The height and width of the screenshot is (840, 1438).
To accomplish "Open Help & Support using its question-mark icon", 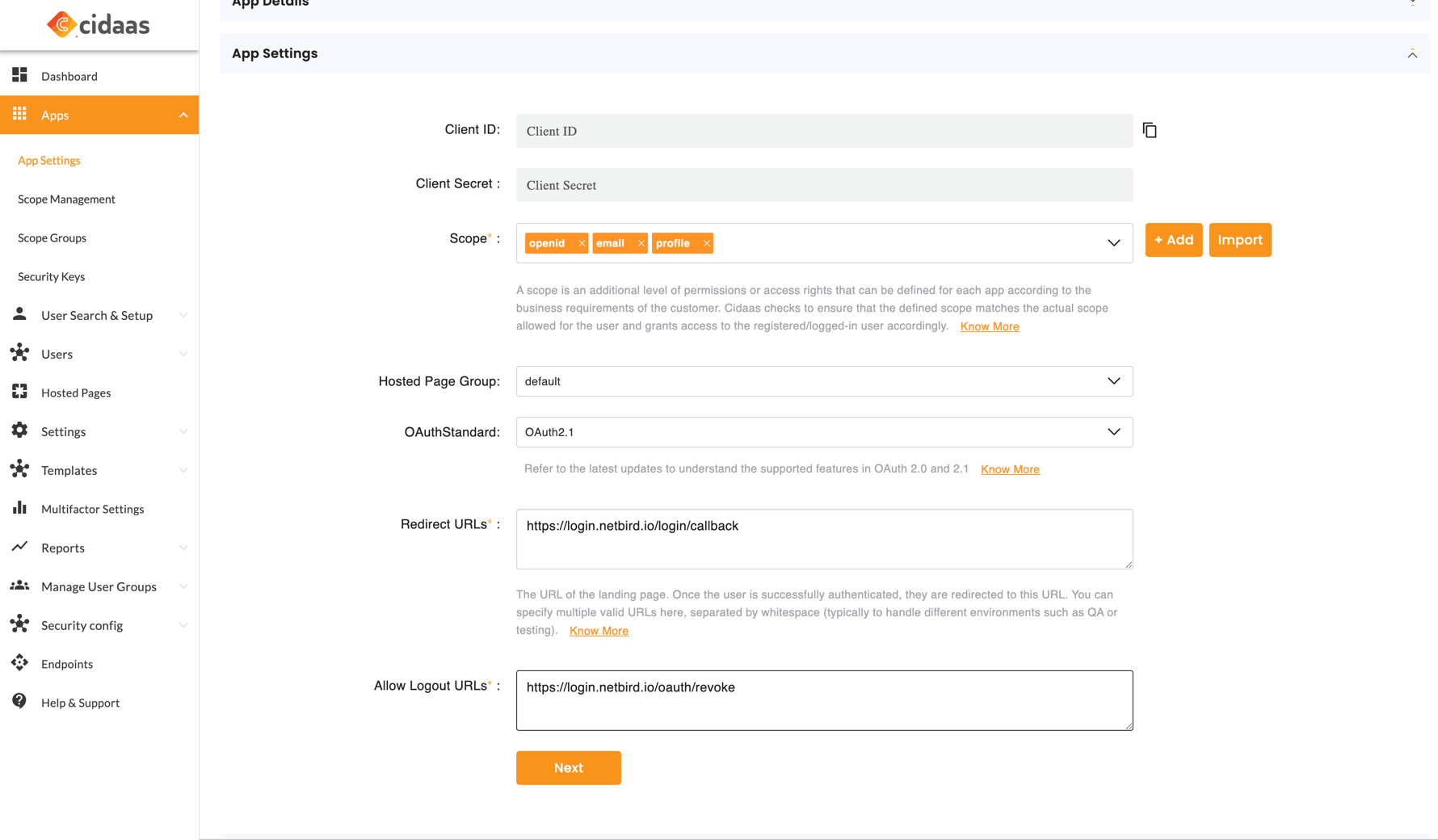I will [20, 702].
